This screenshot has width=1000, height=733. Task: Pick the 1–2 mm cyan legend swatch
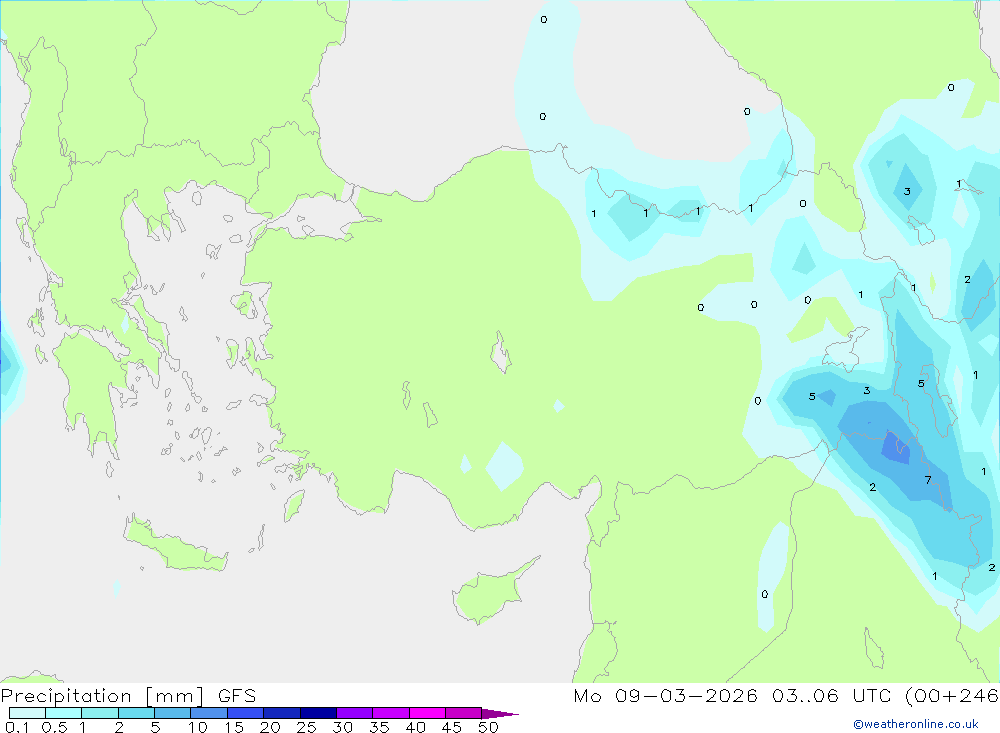(x=99, y=713)
